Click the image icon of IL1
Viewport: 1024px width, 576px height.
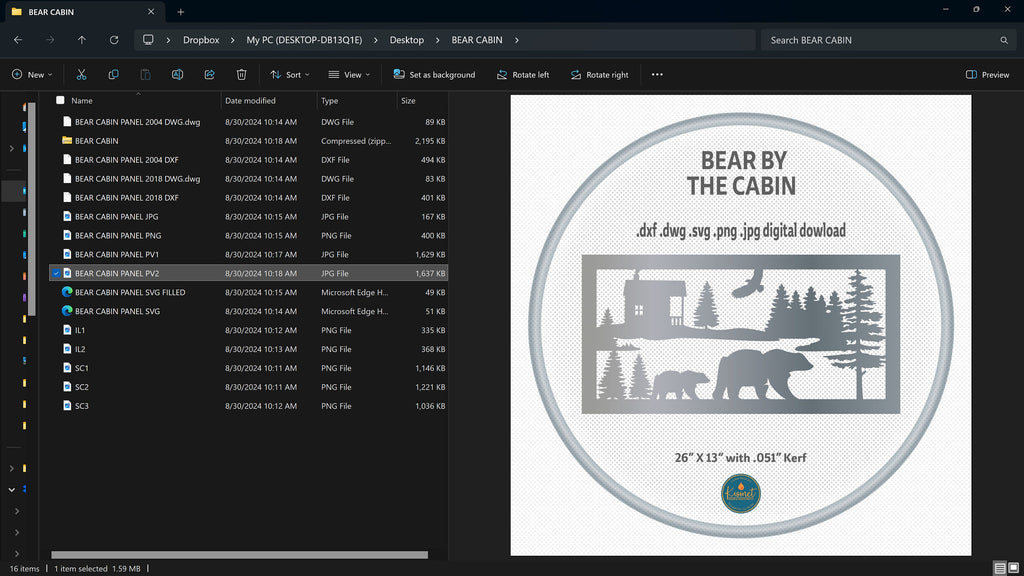point(67,330)
